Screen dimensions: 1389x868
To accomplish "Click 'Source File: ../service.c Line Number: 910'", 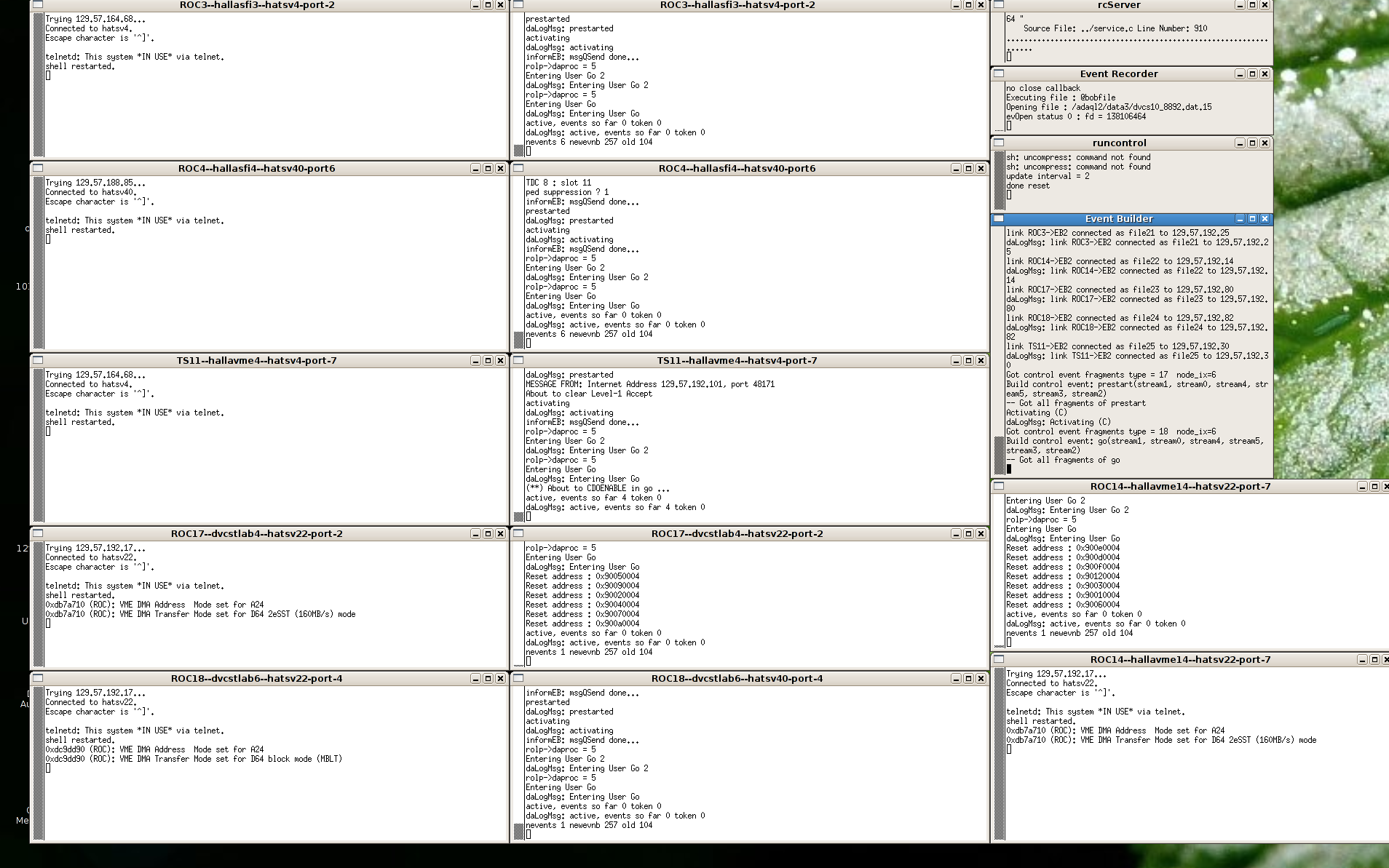I will point(1115,28).
